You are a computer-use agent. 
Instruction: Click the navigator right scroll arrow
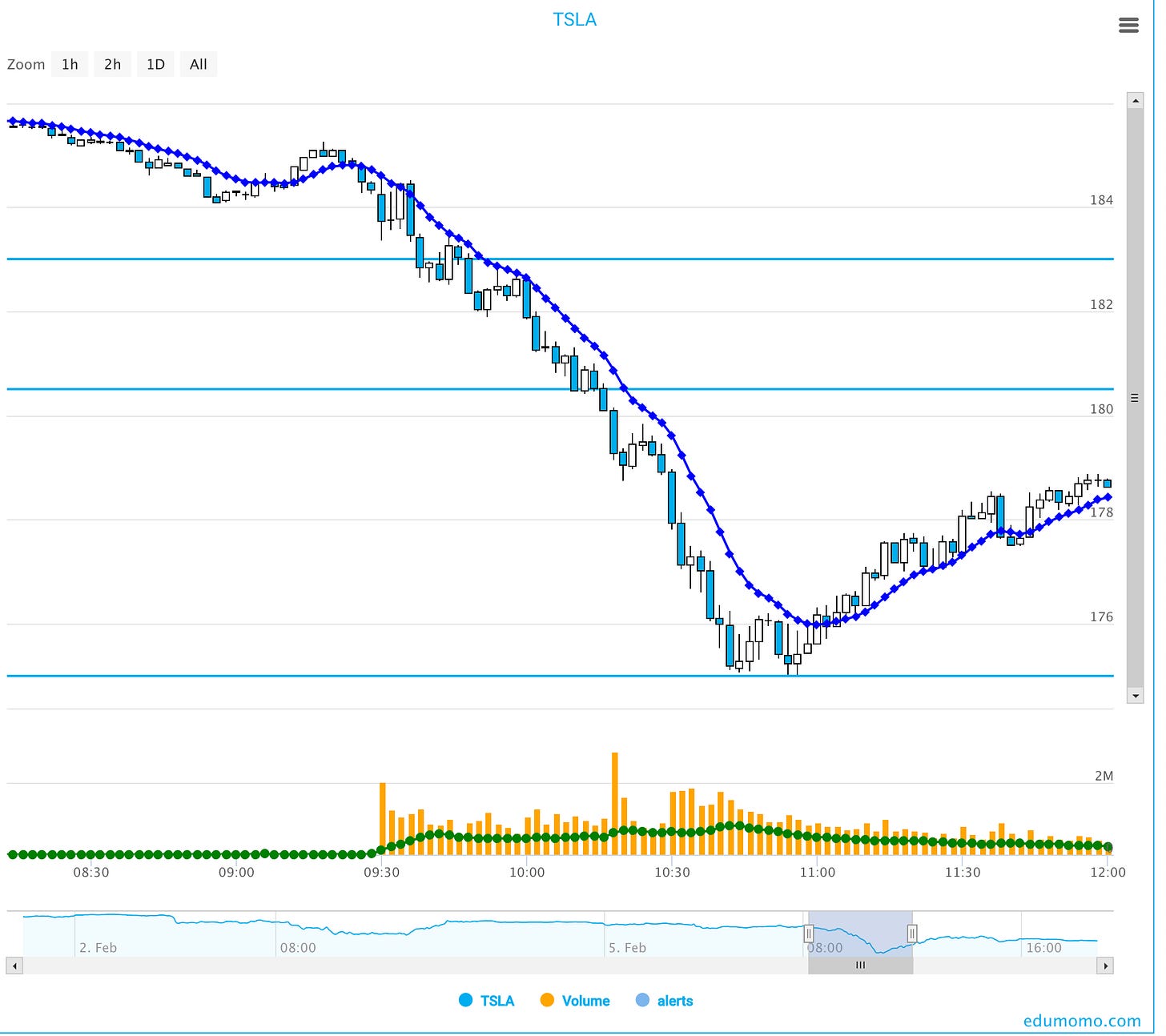point(1106,966)
